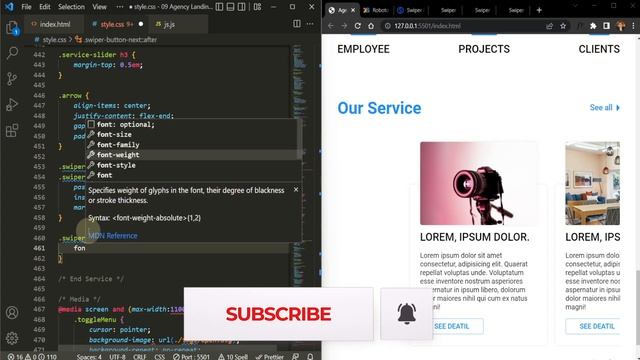Close the font-weight documentation popup
640x360 pixels.
click(x=296, y=190)
